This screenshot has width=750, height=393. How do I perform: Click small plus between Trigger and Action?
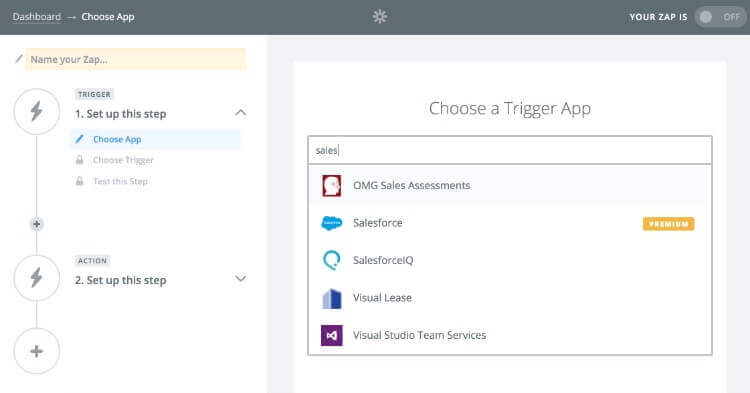click(37, 224)
